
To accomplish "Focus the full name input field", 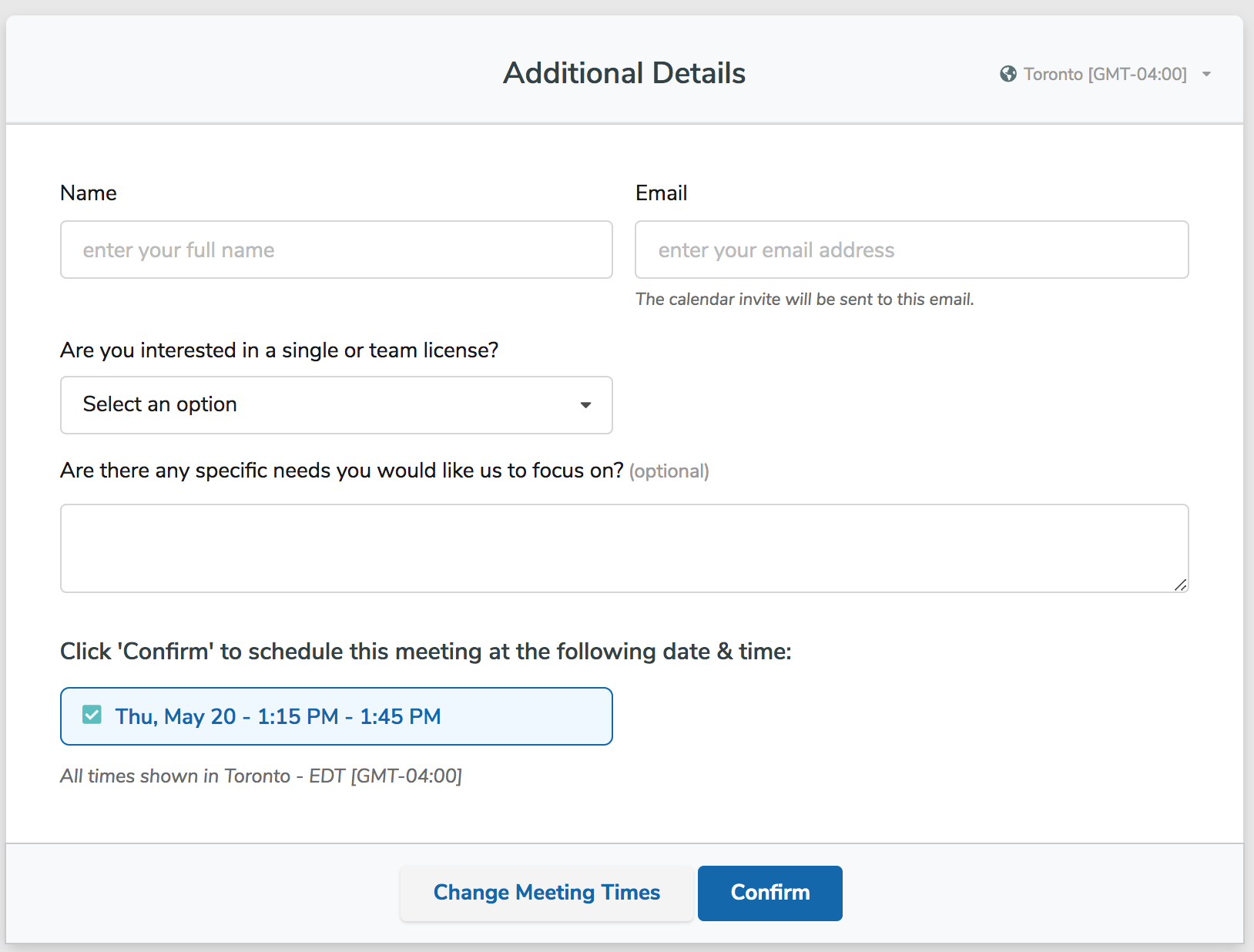I will coord(336,250).
